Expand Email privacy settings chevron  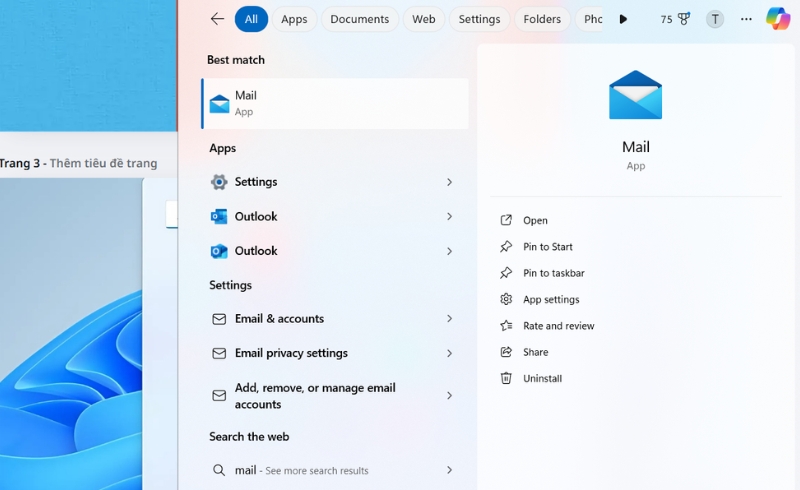[449, 353]
